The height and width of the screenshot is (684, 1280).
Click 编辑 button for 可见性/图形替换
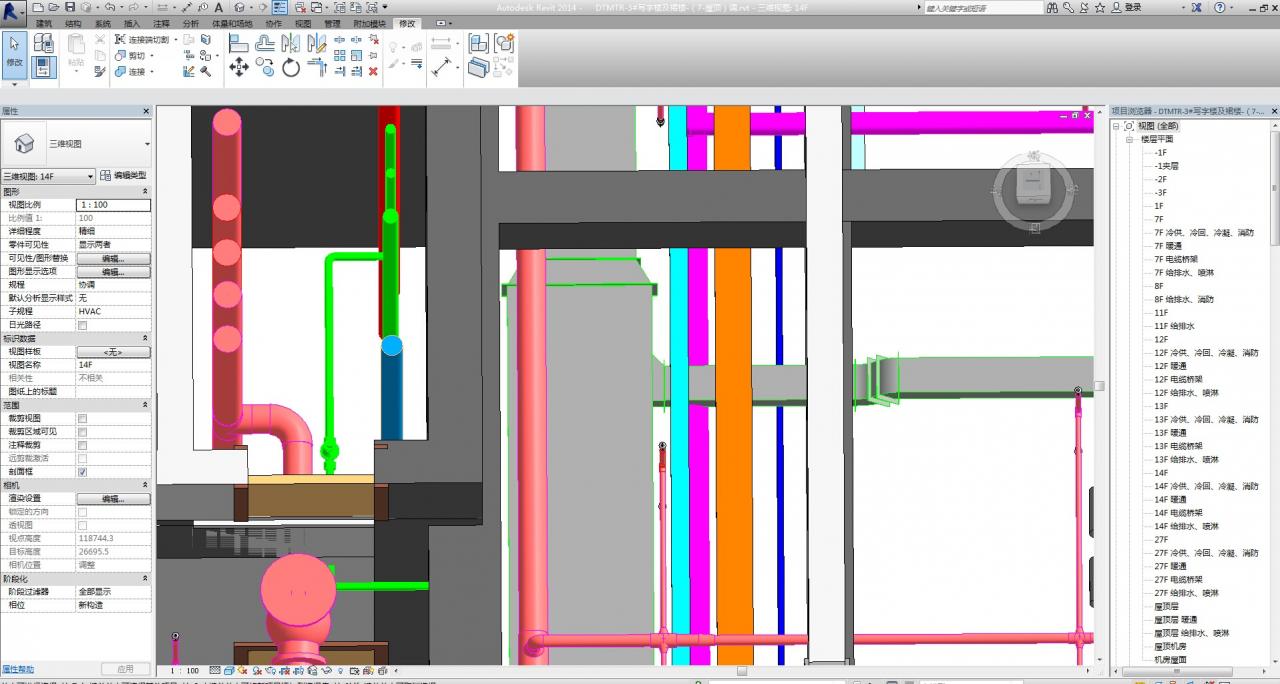click(112, 258)
